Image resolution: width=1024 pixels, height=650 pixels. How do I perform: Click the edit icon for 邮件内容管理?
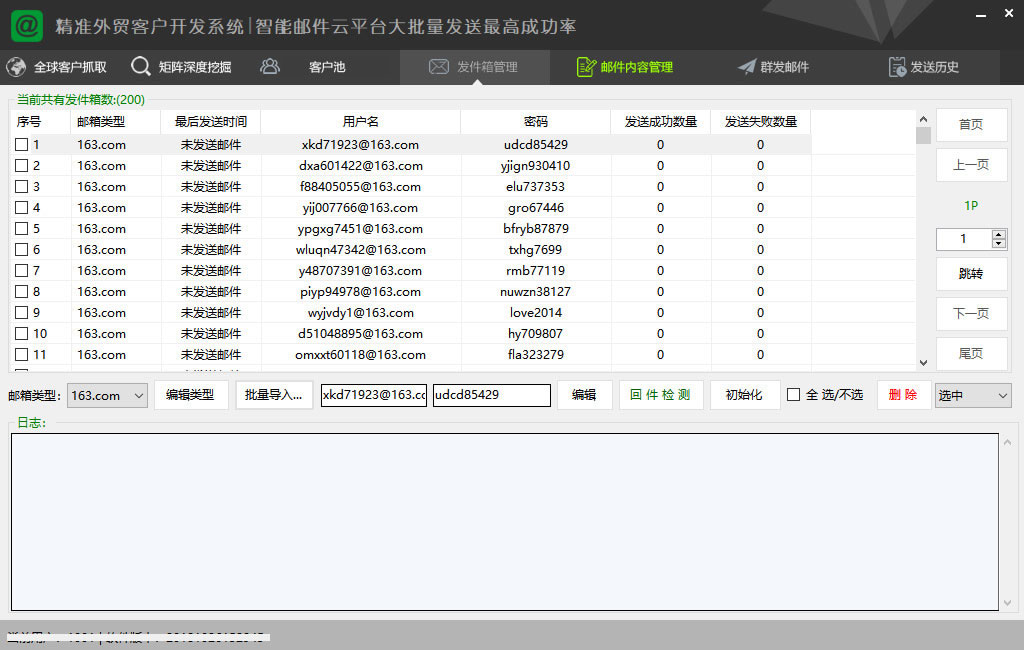[x=586, y=67]
